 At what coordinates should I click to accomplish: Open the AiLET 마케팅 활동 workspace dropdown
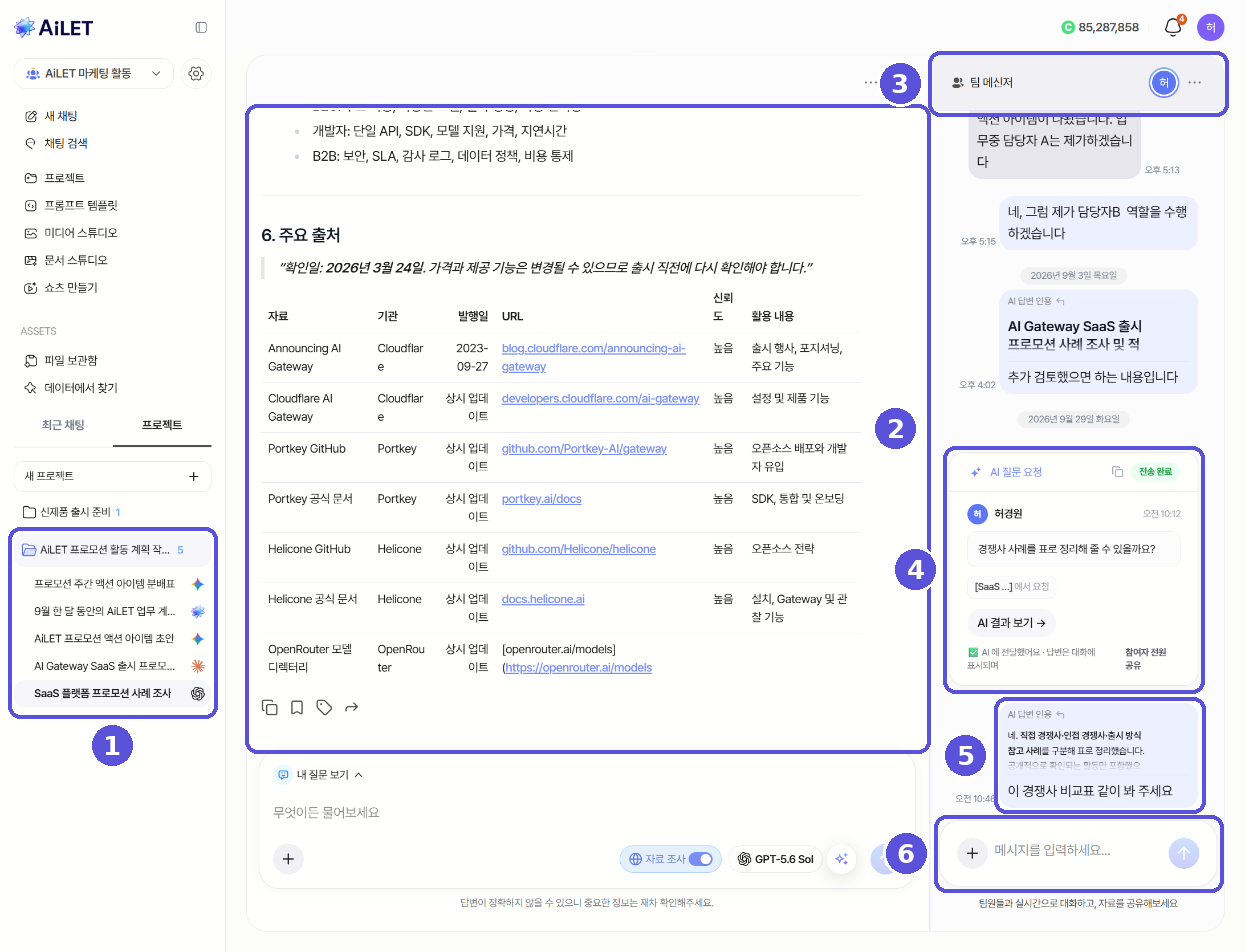pyautogui.click(x=93, y=73)
